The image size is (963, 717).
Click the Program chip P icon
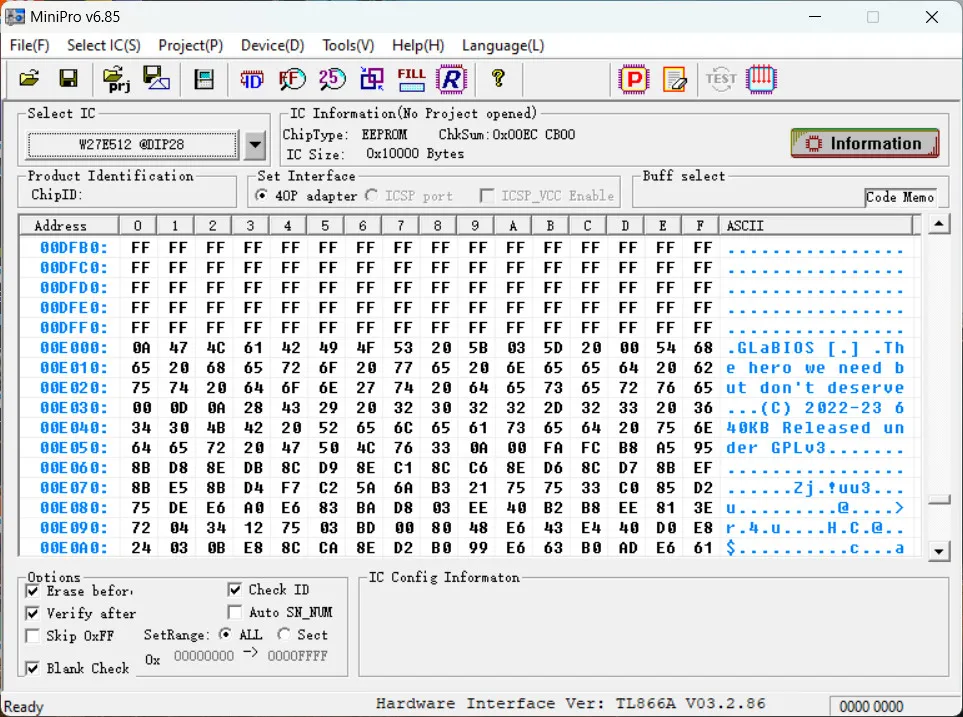pyautogui.click(x=633, y=78)
